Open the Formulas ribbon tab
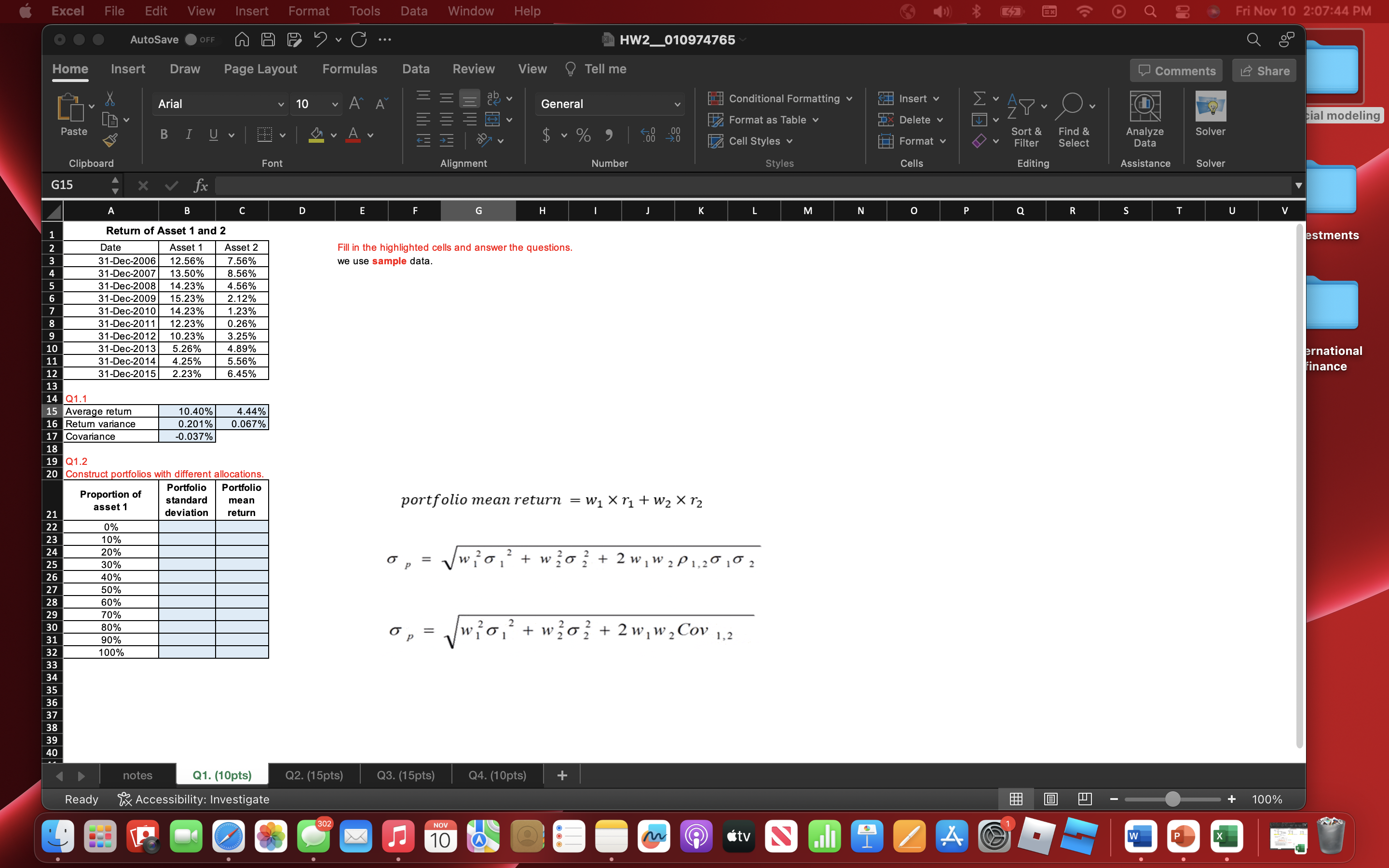Image resolution: width=1389 pixels, height=868 pixels. [x=350, y=69]
